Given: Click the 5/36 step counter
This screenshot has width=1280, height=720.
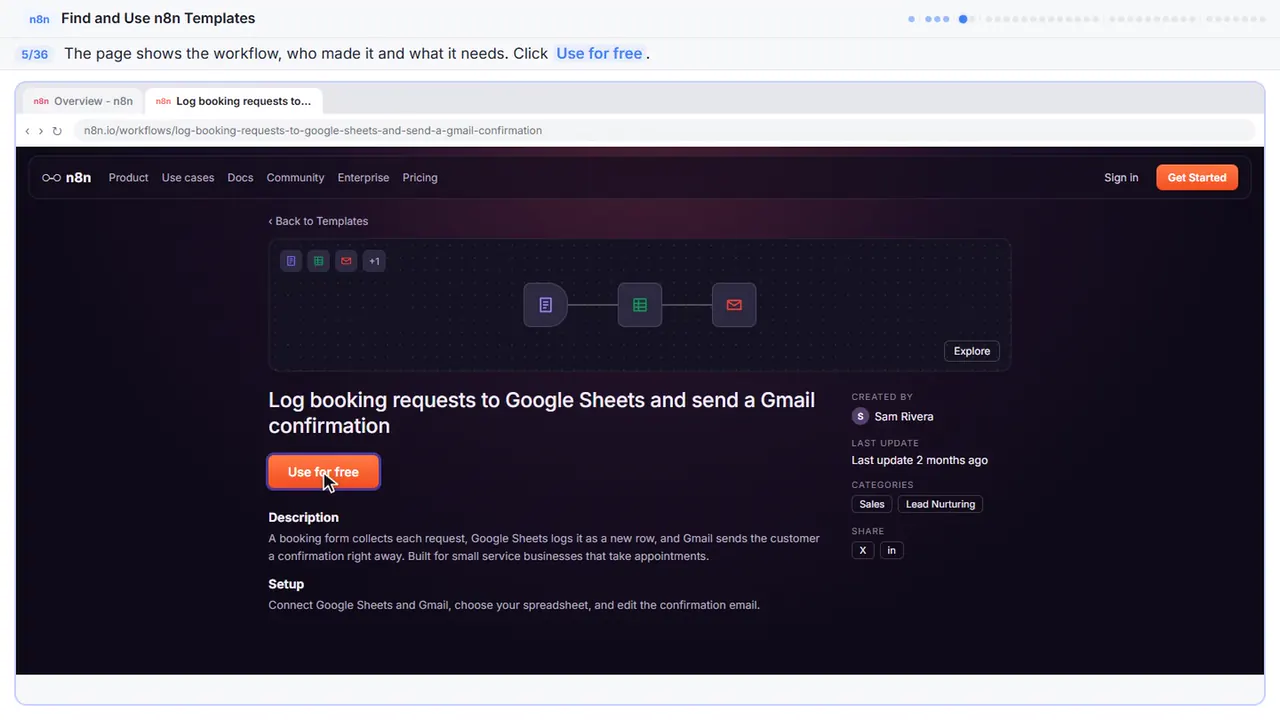Looking at the screenshot, I should (34, 54).
